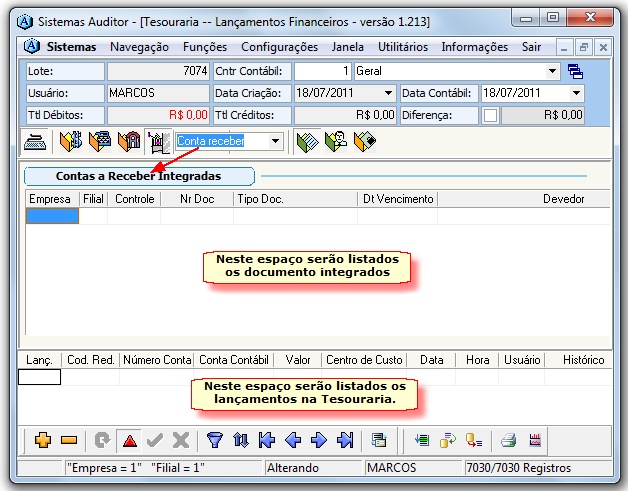
Task: Open the filter funnel icon
Action: [x=215, y=440]
